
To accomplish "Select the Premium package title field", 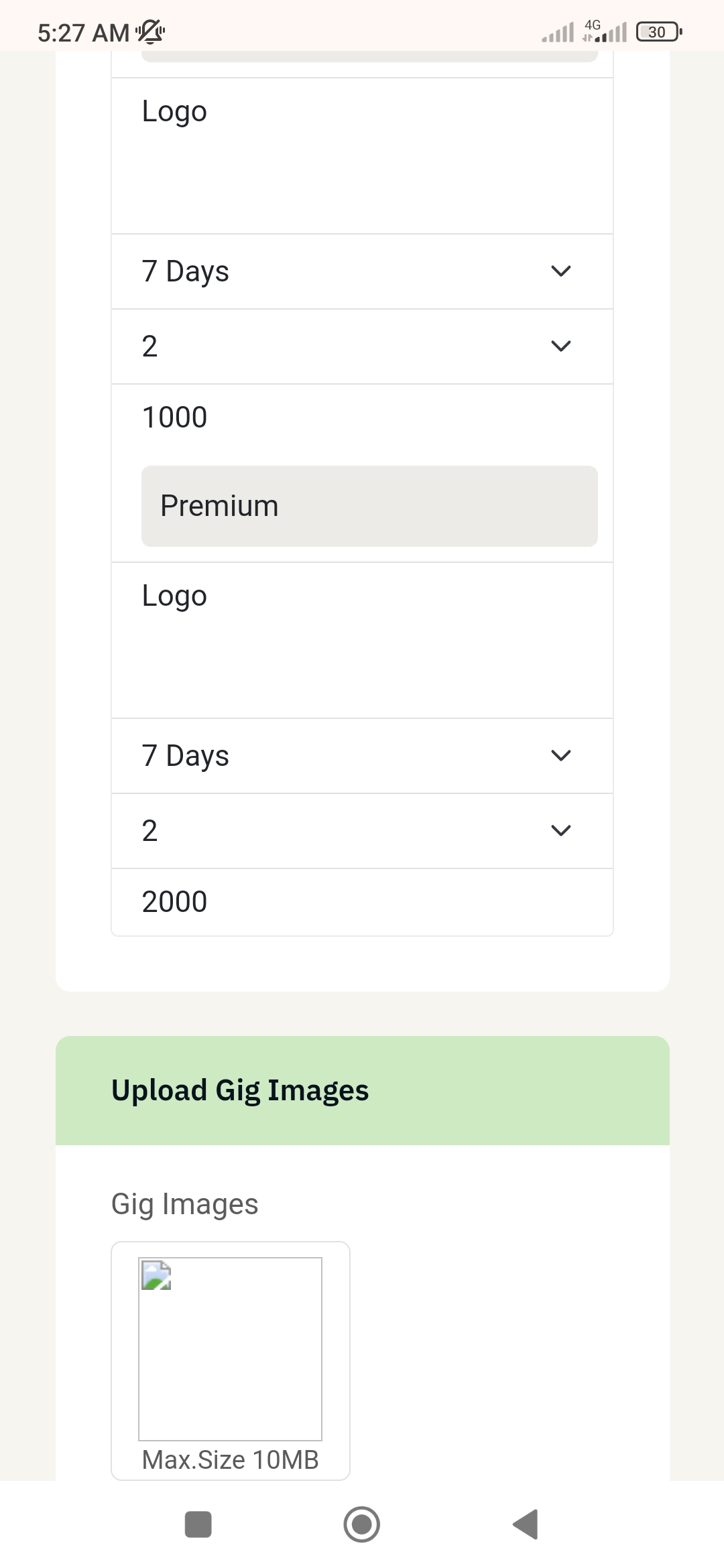I will point(369,506).
